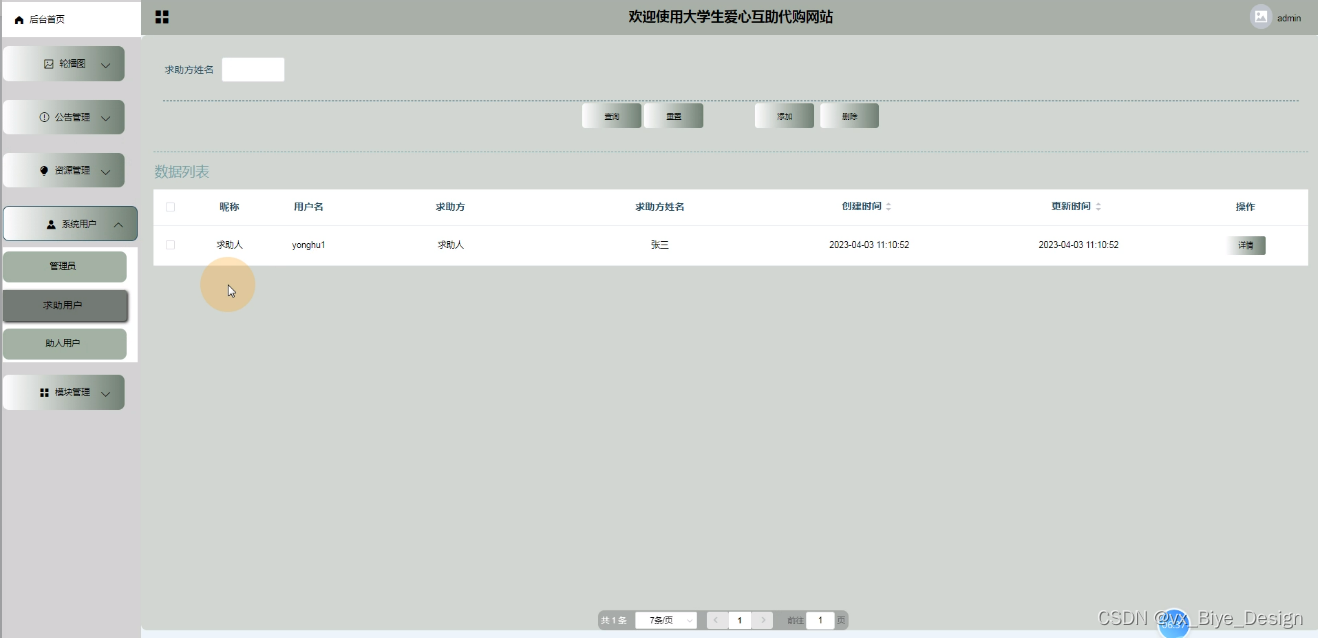Click the 昵称 column header
The height and width of the screenshot is (638, 1318).
[230, 207]
